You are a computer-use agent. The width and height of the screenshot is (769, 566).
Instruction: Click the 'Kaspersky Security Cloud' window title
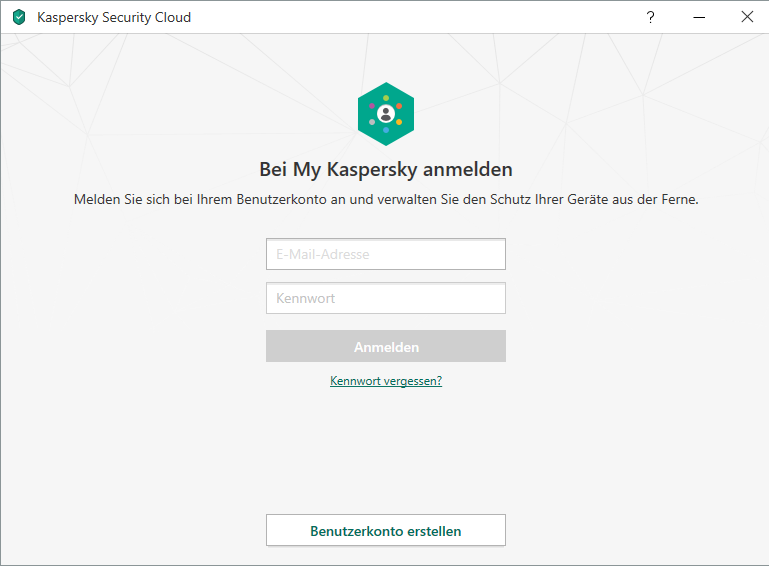114,18
